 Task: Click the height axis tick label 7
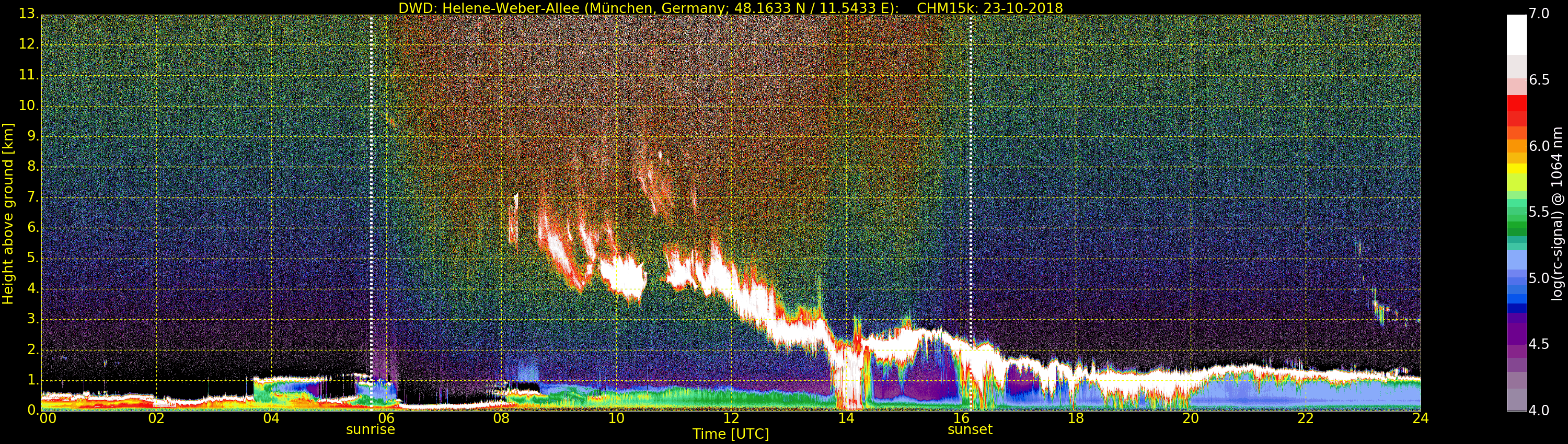[x=33, y=197]
